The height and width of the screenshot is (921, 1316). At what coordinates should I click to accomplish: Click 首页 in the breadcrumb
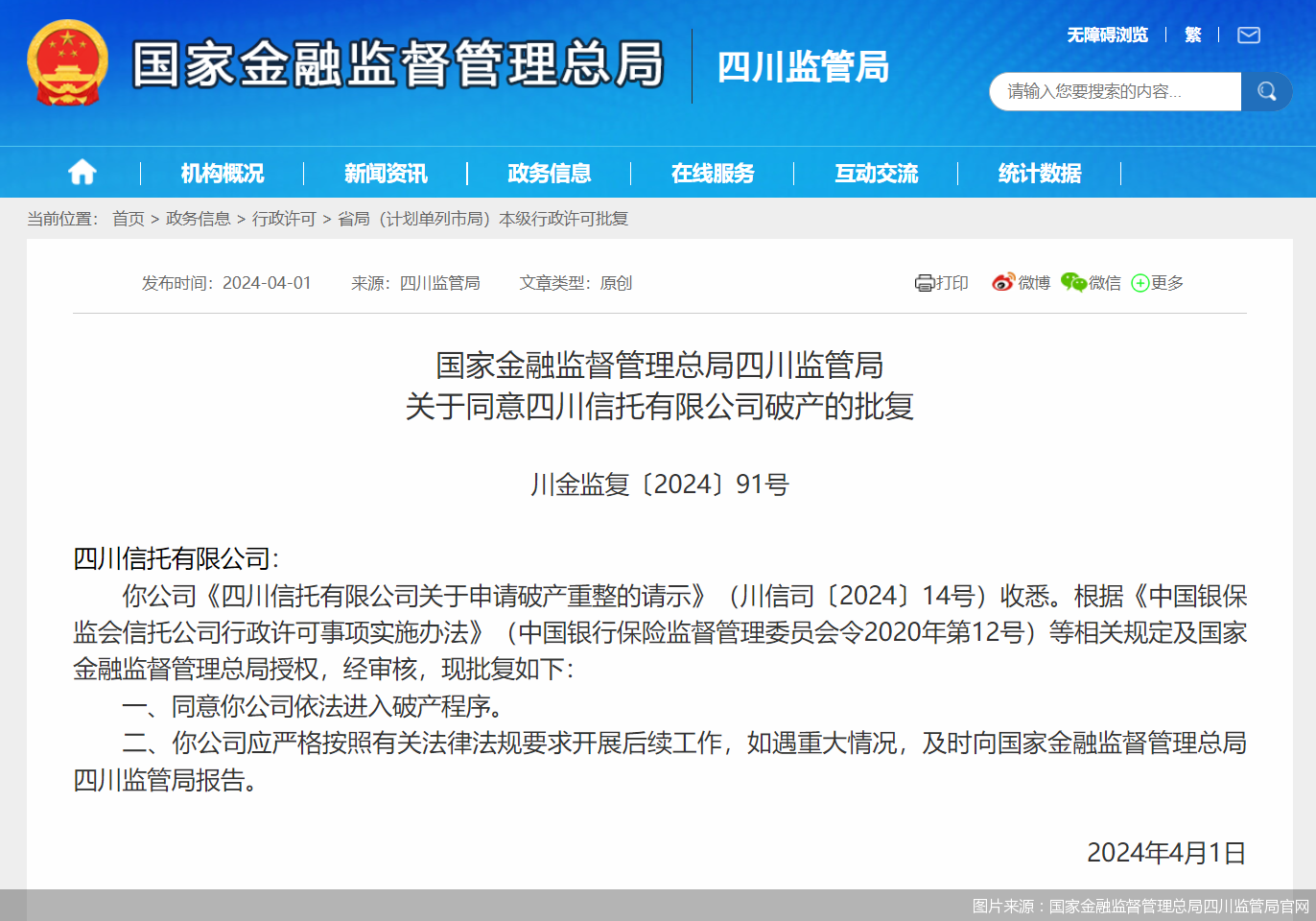129,219
